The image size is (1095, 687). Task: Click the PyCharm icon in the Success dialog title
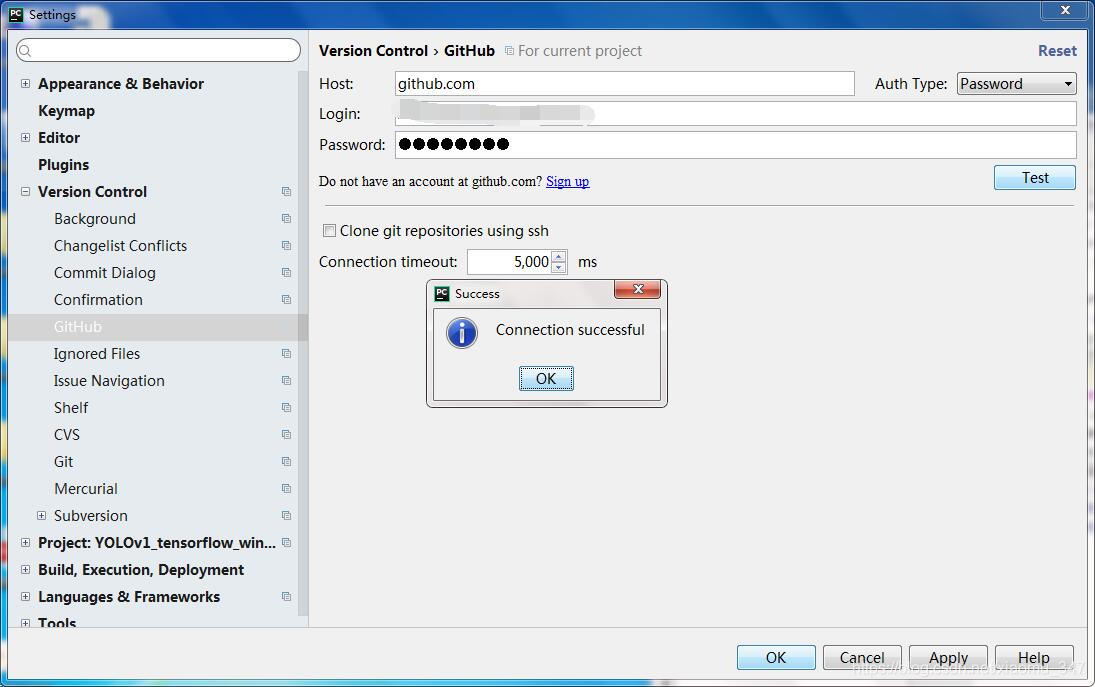[441, 293]
